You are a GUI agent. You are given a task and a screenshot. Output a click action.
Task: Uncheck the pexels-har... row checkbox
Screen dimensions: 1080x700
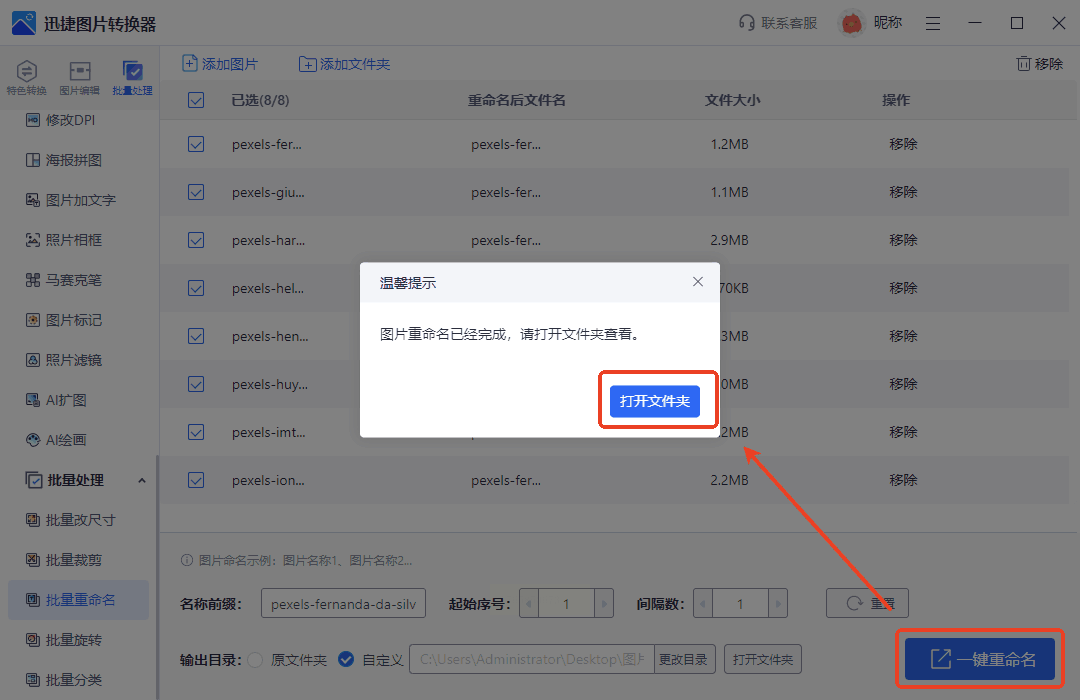[x=196, y=240]
